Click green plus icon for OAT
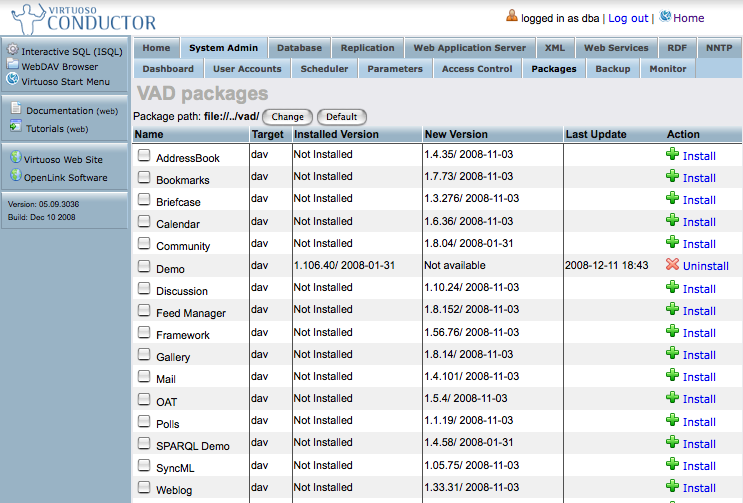Screen dimensions: 743x503 [672, 397]
